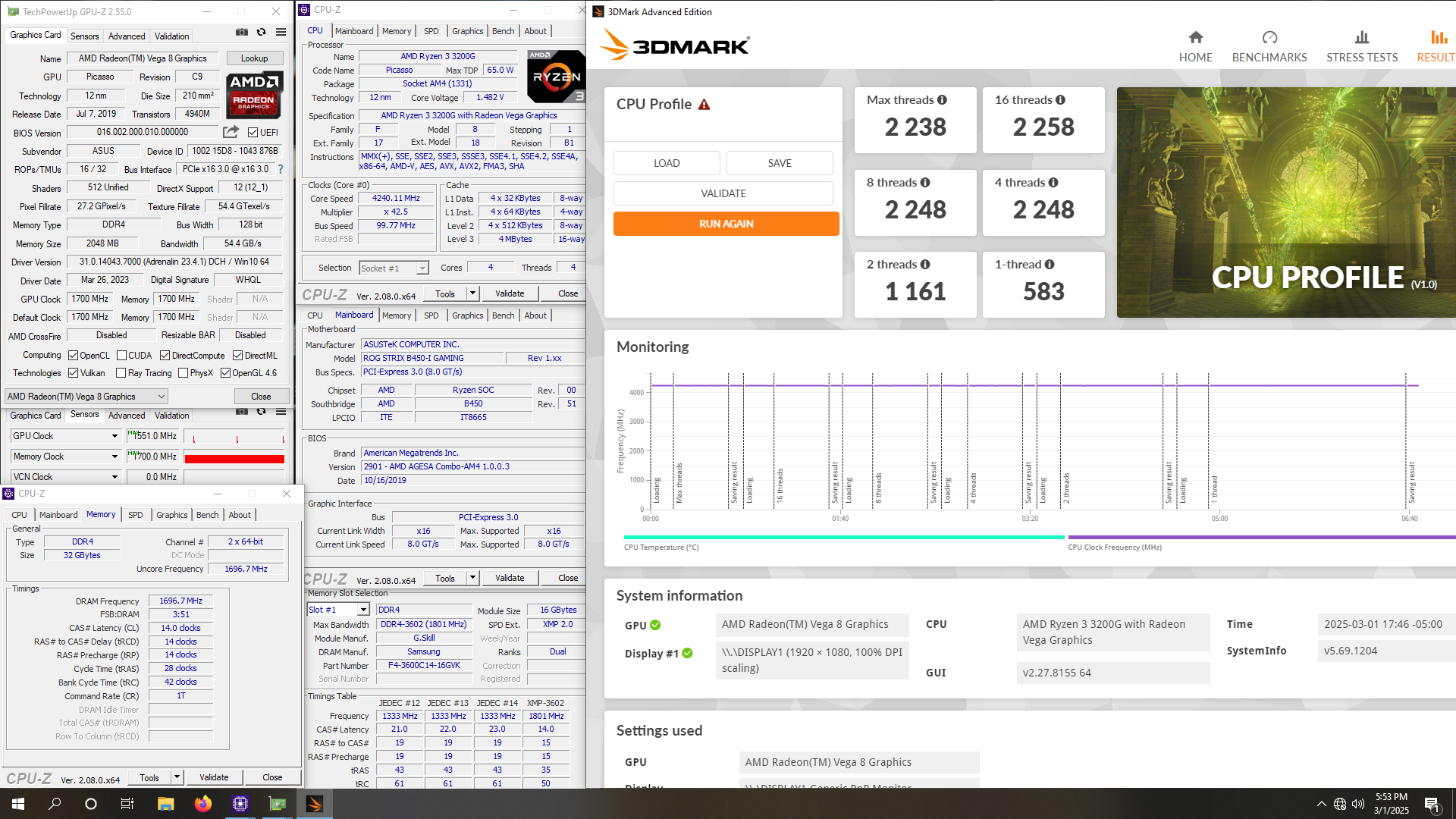This screenshot has height=819, width=1456.
Task: Open 3DMark RESULTS icon
Action: [x=1438, y=37]
